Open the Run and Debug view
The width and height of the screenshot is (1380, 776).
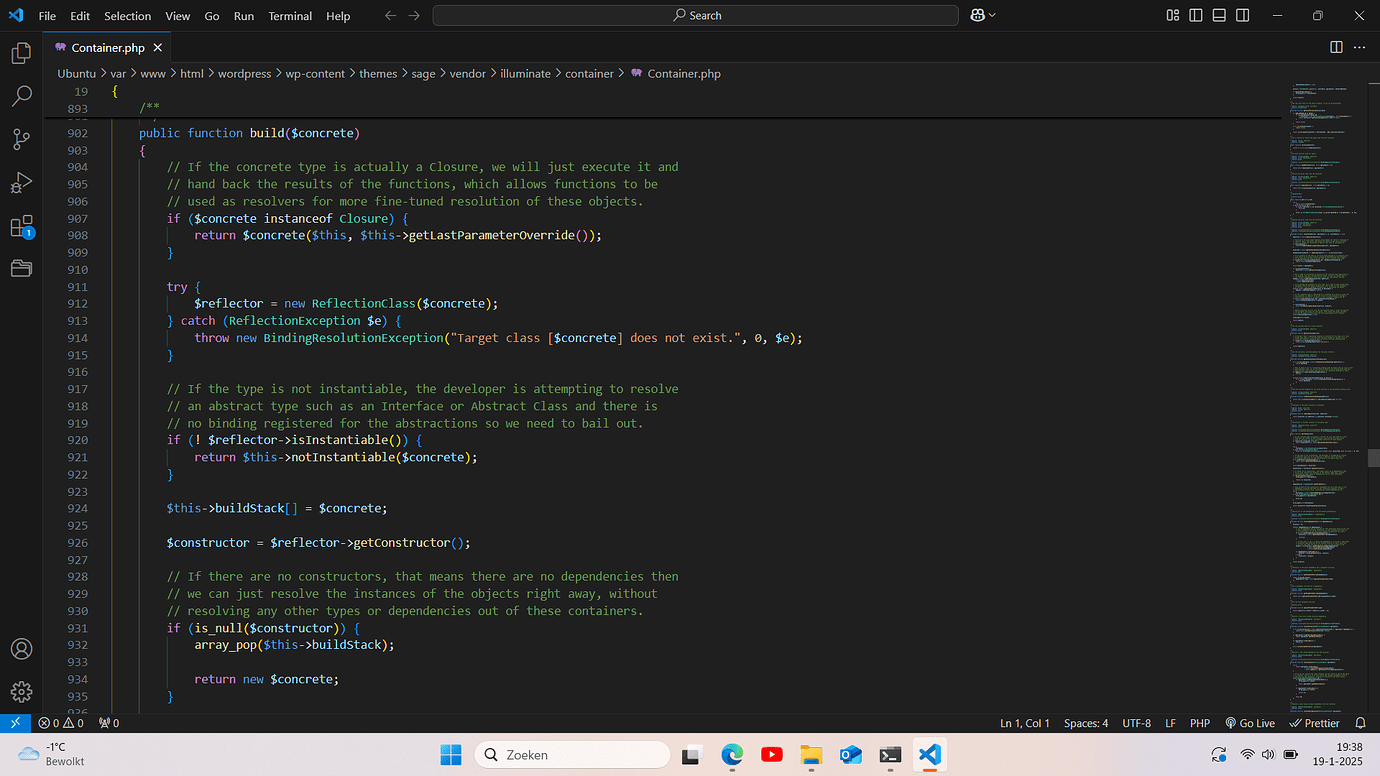point(21,183)
